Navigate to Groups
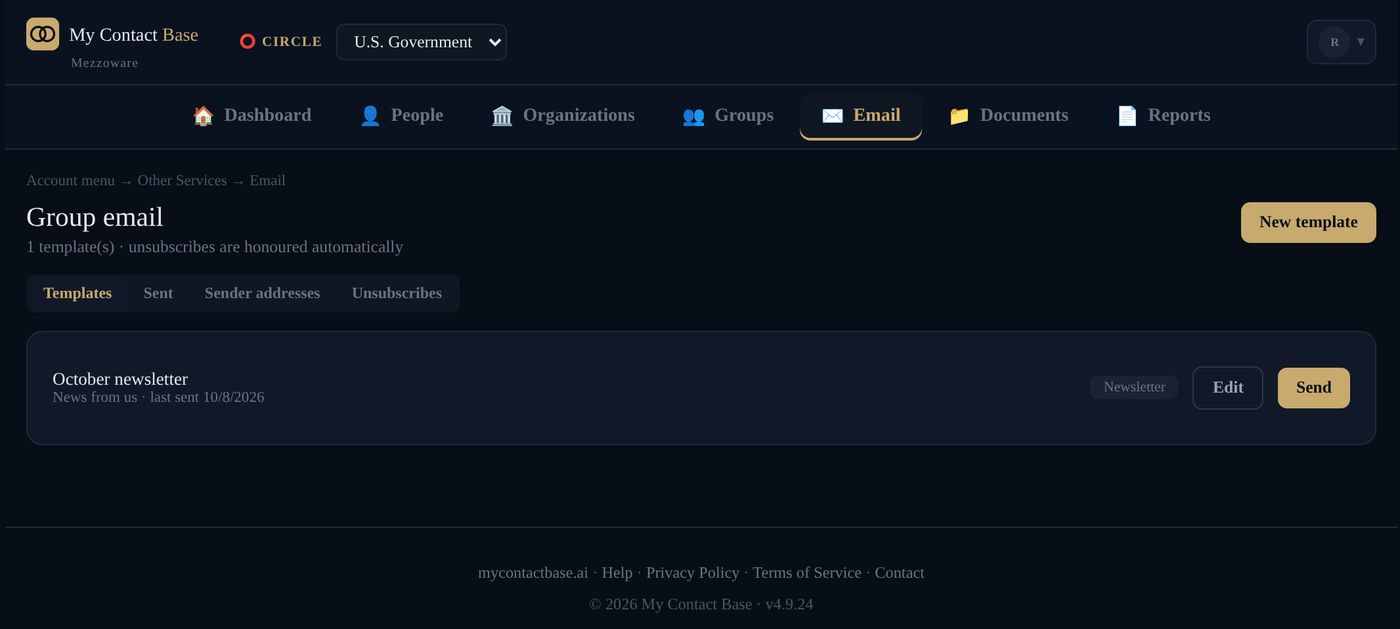This screenshot has height=629, width=1400. [x=728, y=116]
